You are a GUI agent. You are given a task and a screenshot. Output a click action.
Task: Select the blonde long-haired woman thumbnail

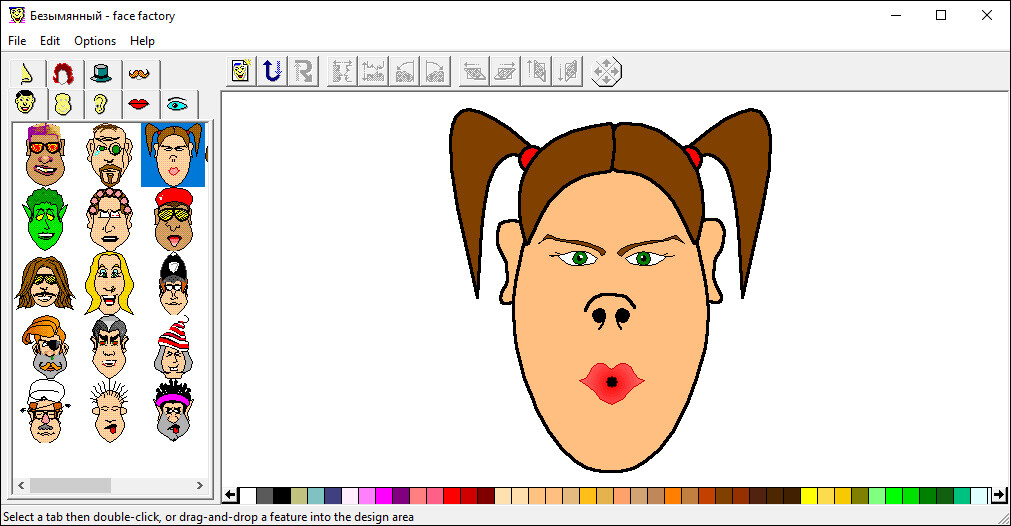[109, 283]
